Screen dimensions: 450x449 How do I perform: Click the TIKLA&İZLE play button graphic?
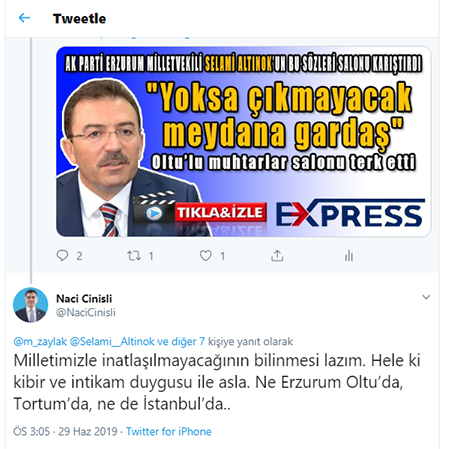click(200, 211)
